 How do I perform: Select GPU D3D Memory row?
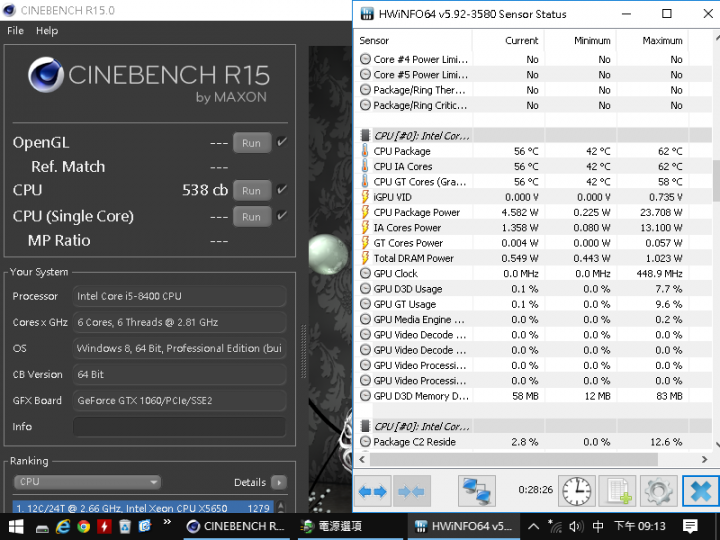click(x=521, y=396)
